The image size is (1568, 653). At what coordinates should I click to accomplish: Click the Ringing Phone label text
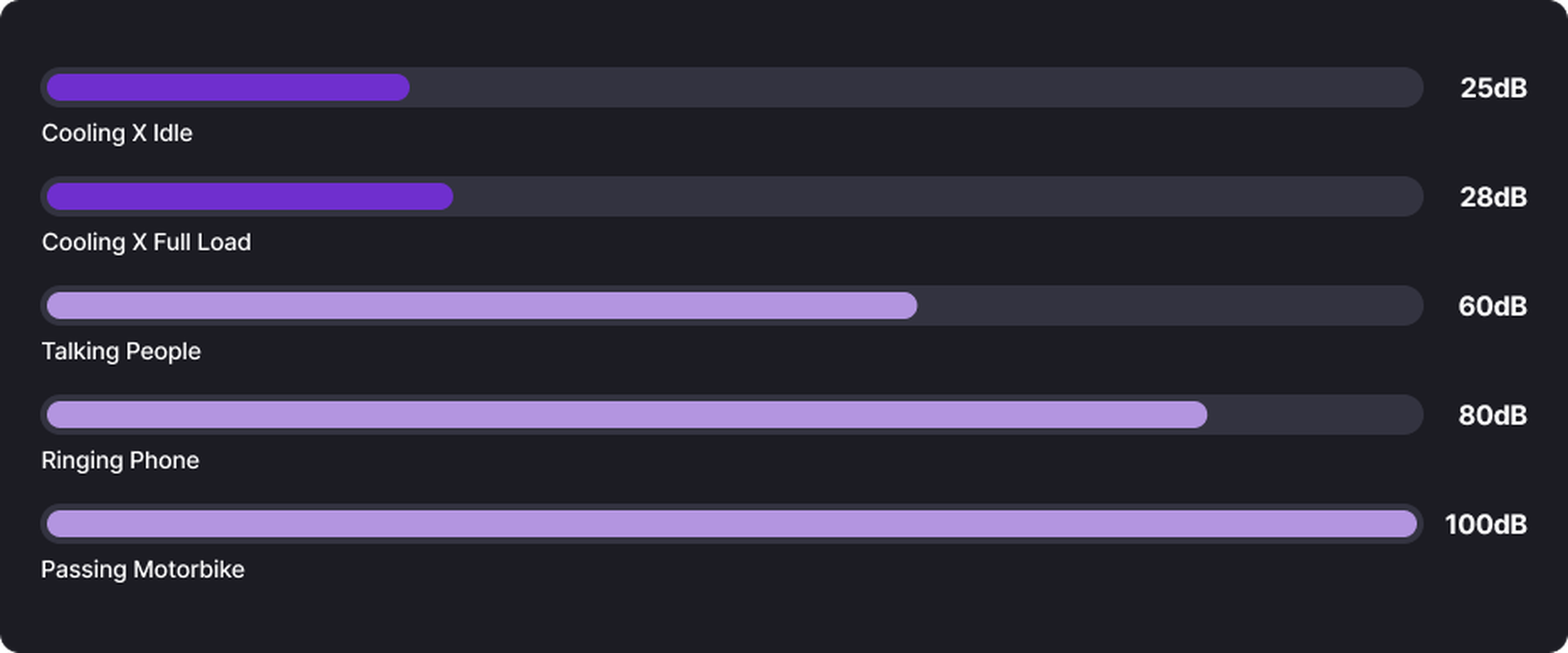click(x=120, y=461)
